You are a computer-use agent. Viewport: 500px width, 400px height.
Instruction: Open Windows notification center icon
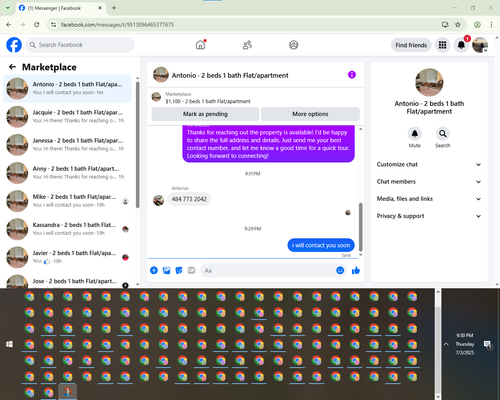pos(488,344)
